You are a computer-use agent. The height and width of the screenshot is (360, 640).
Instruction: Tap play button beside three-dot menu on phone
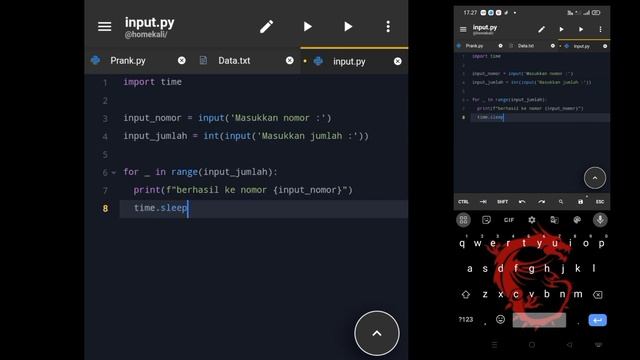(x=581, y=29)
